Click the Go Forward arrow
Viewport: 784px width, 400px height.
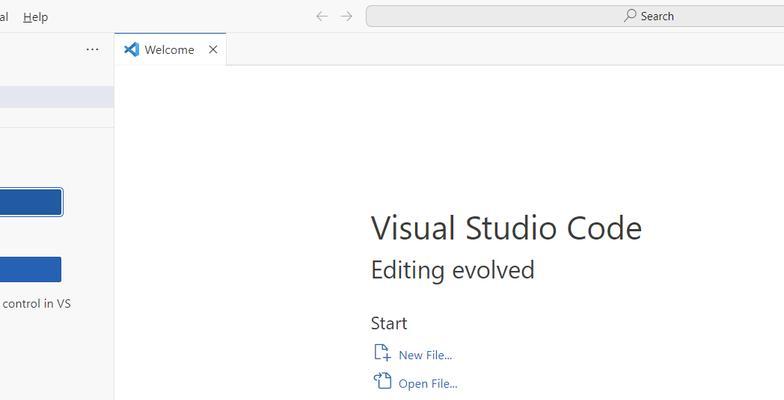tap(346, 16)
